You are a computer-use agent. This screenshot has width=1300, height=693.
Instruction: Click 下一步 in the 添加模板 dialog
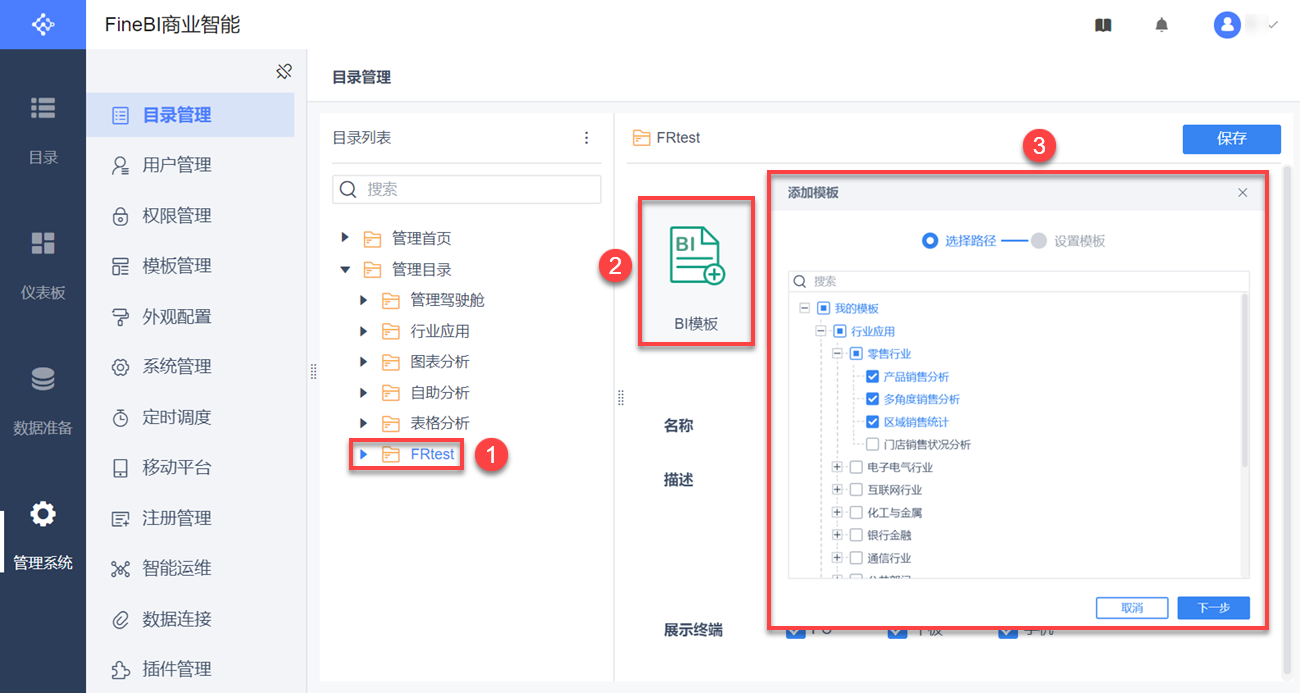pos(1213,608)
